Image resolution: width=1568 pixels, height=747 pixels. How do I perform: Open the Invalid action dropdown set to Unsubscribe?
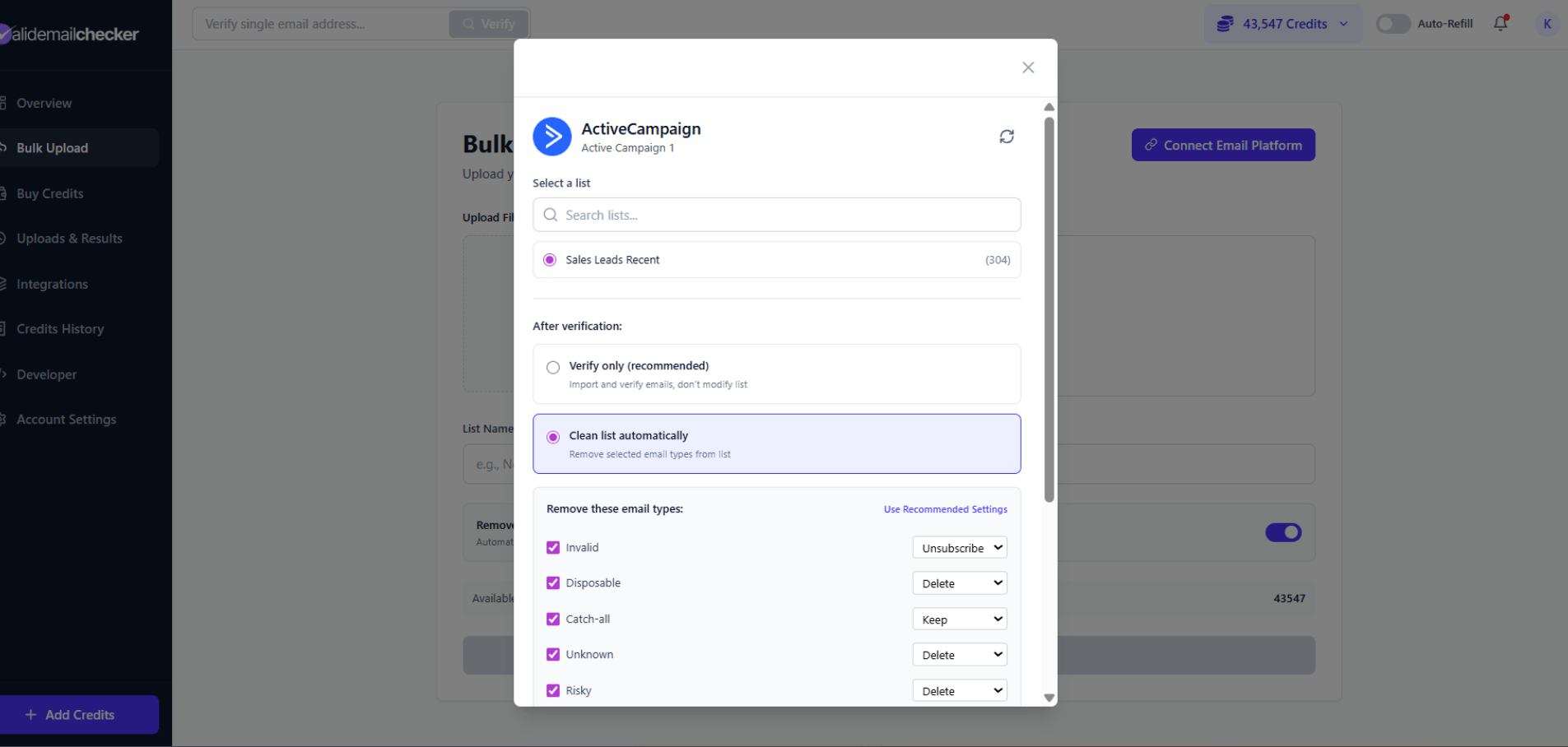pyautogui.click(x=959, y=547)
